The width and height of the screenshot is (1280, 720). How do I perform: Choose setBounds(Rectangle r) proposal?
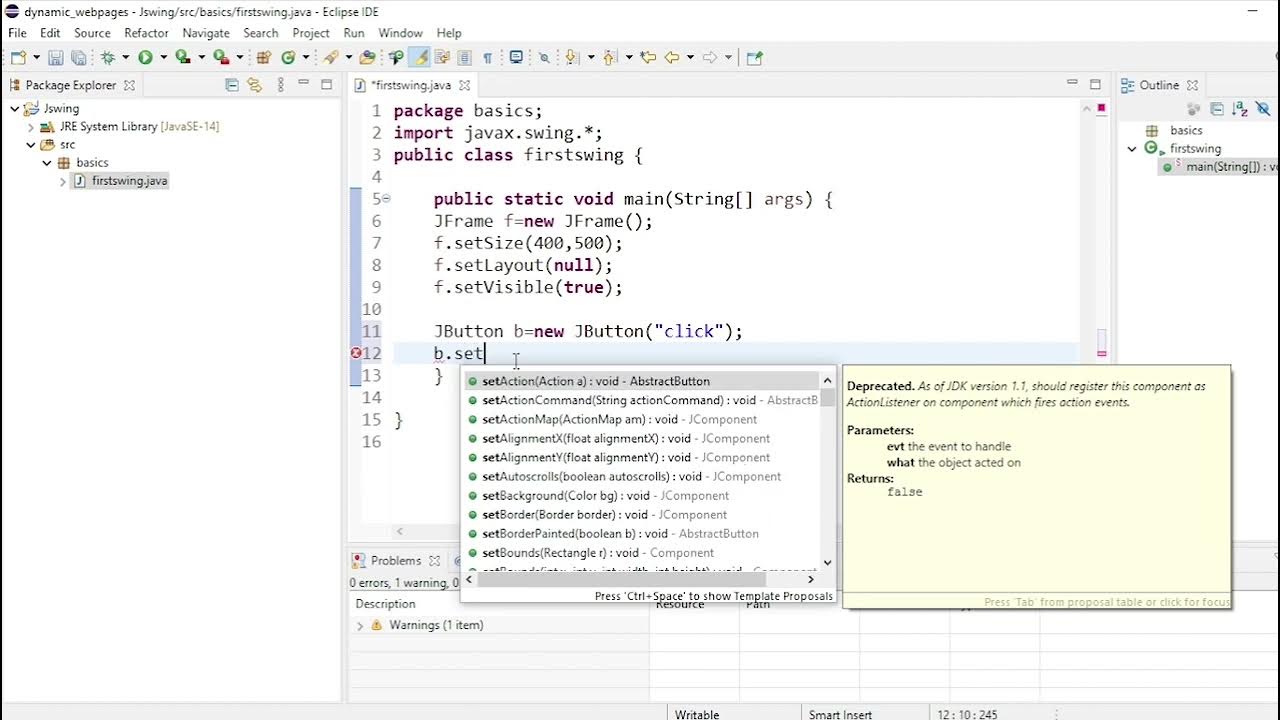640,553
